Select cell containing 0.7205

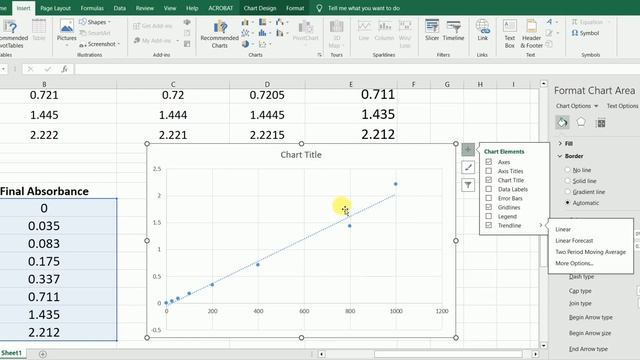pos(267,95)
